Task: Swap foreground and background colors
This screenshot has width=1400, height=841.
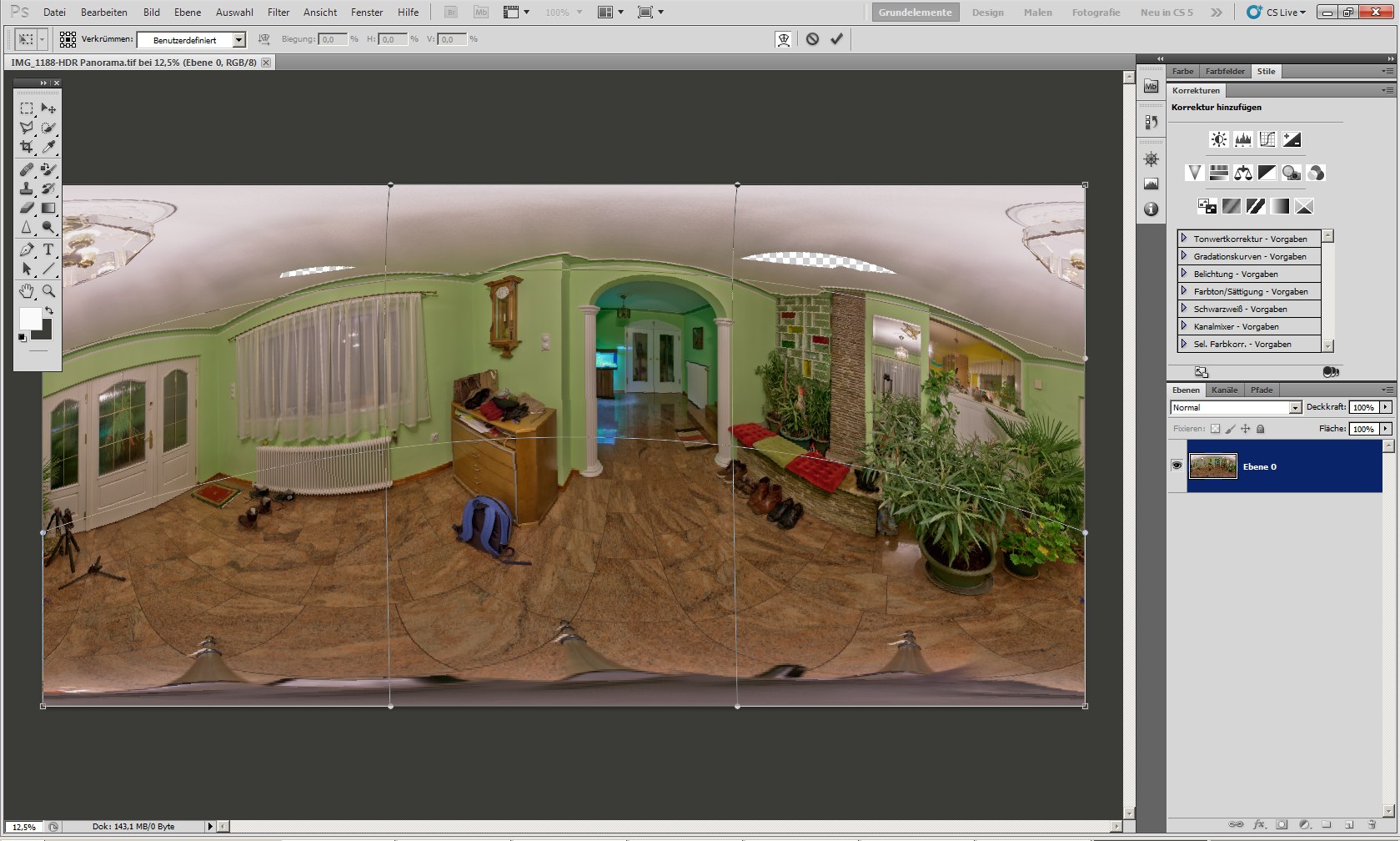Action: click(x=49, y=310)
